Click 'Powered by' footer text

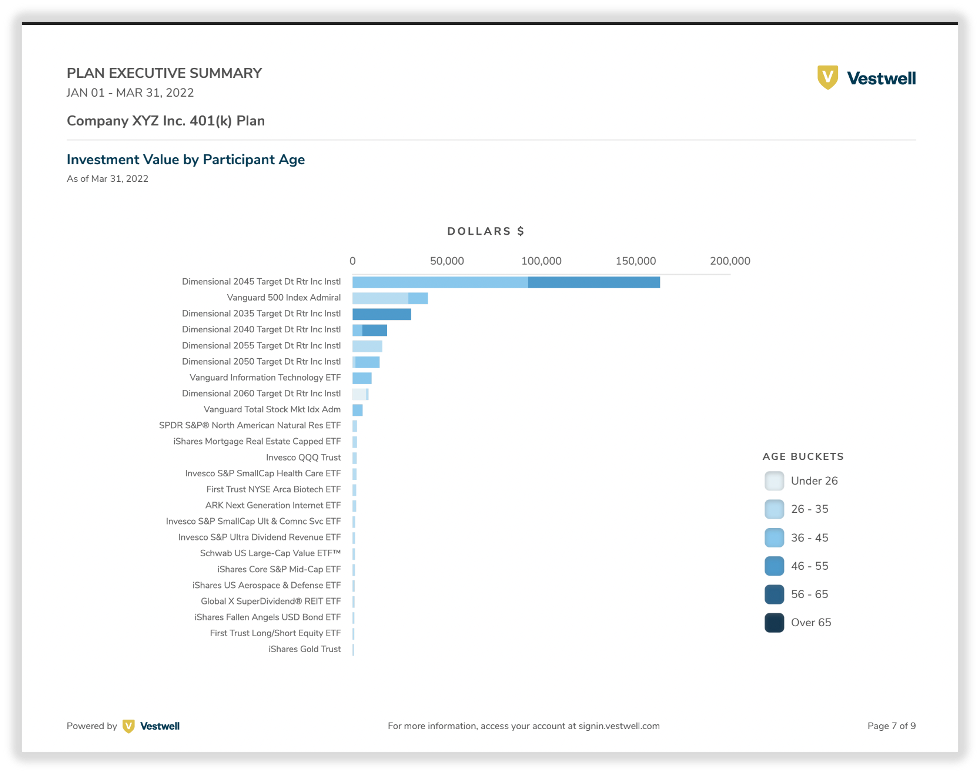click(92, 726)
